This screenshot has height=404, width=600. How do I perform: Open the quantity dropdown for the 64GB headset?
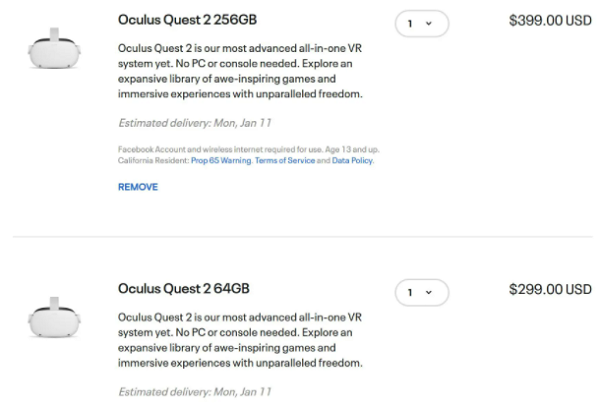[421, 292]
